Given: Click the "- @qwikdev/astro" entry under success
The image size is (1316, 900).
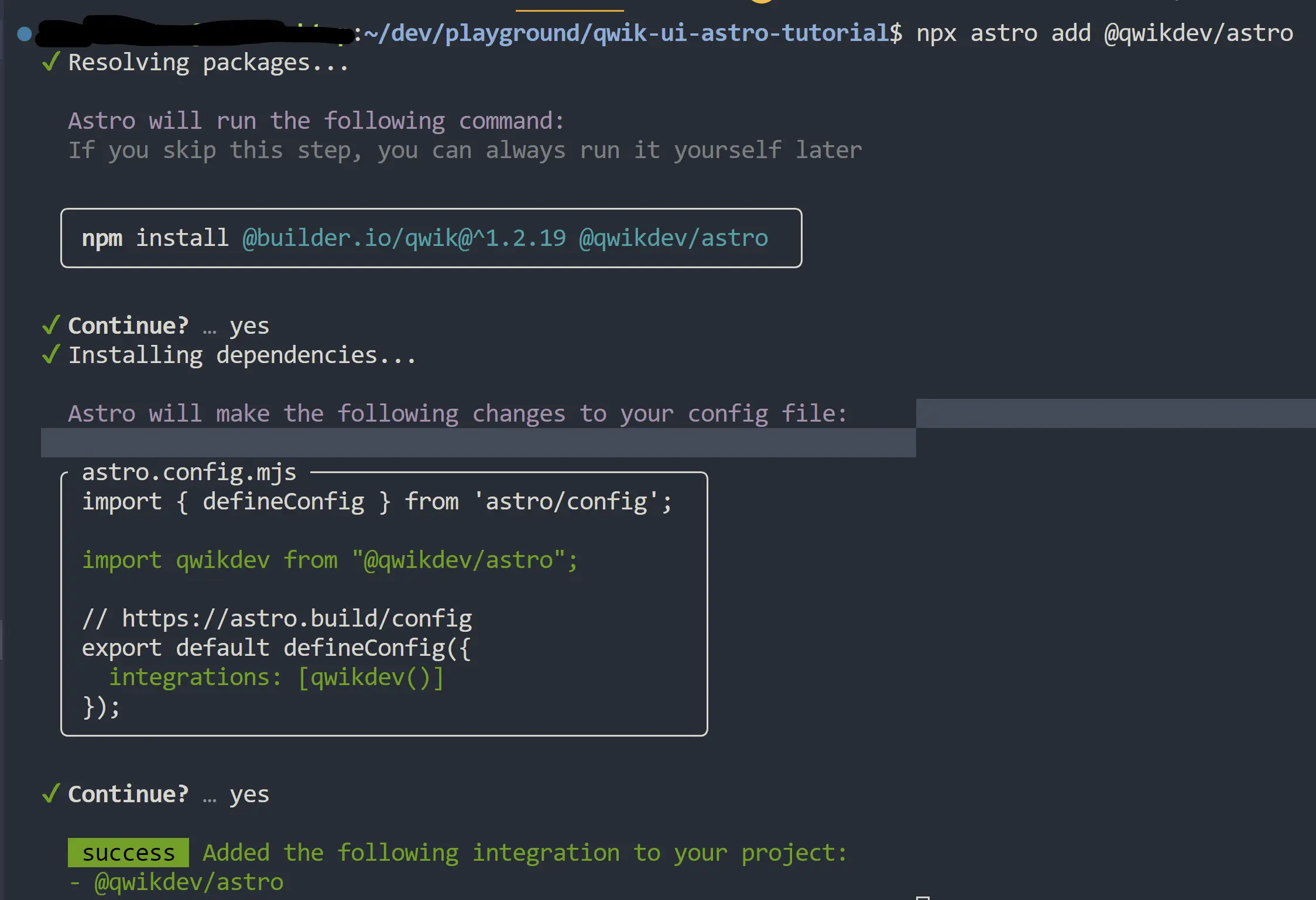Looking at the screenshot, I should coord(177,882).
